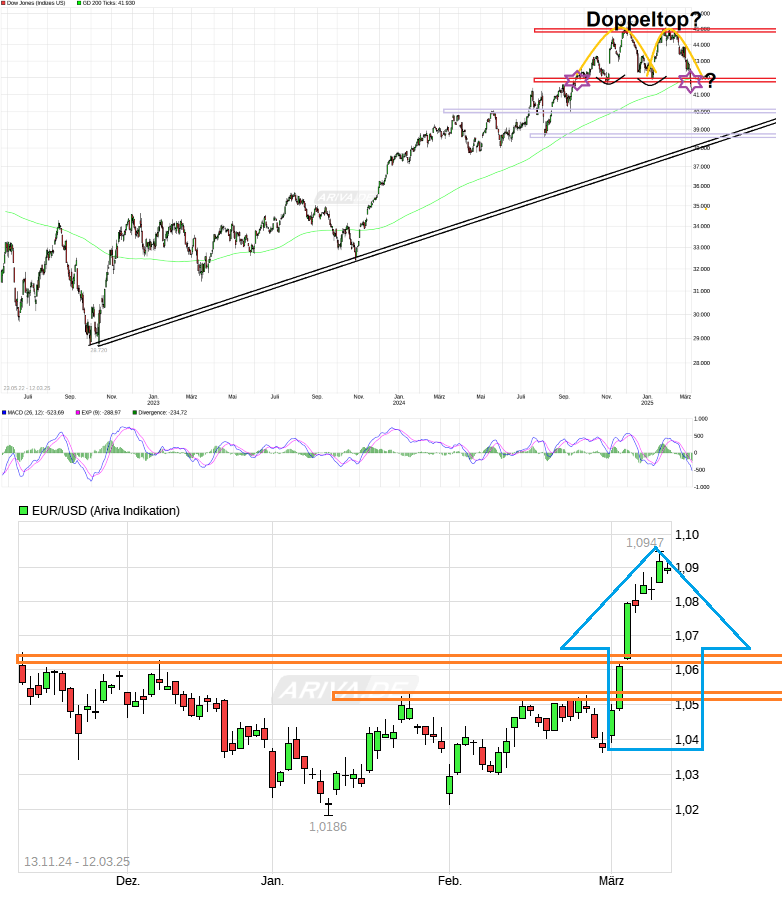
Task: Click the right purple star near question mark
Action: point(691,82)
